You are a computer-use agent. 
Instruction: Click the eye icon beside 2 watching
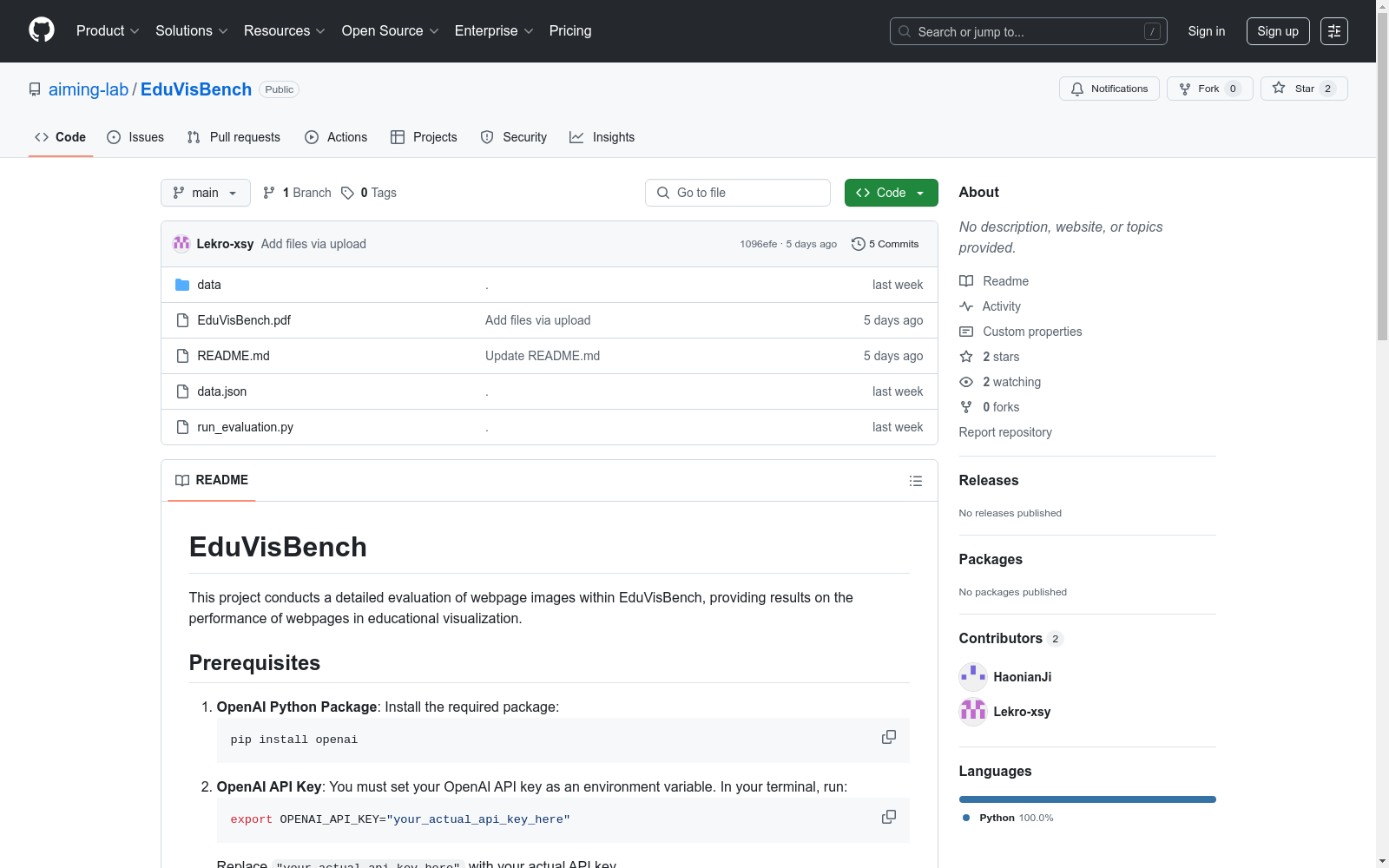pyautogui.click(x=966, y=382)
